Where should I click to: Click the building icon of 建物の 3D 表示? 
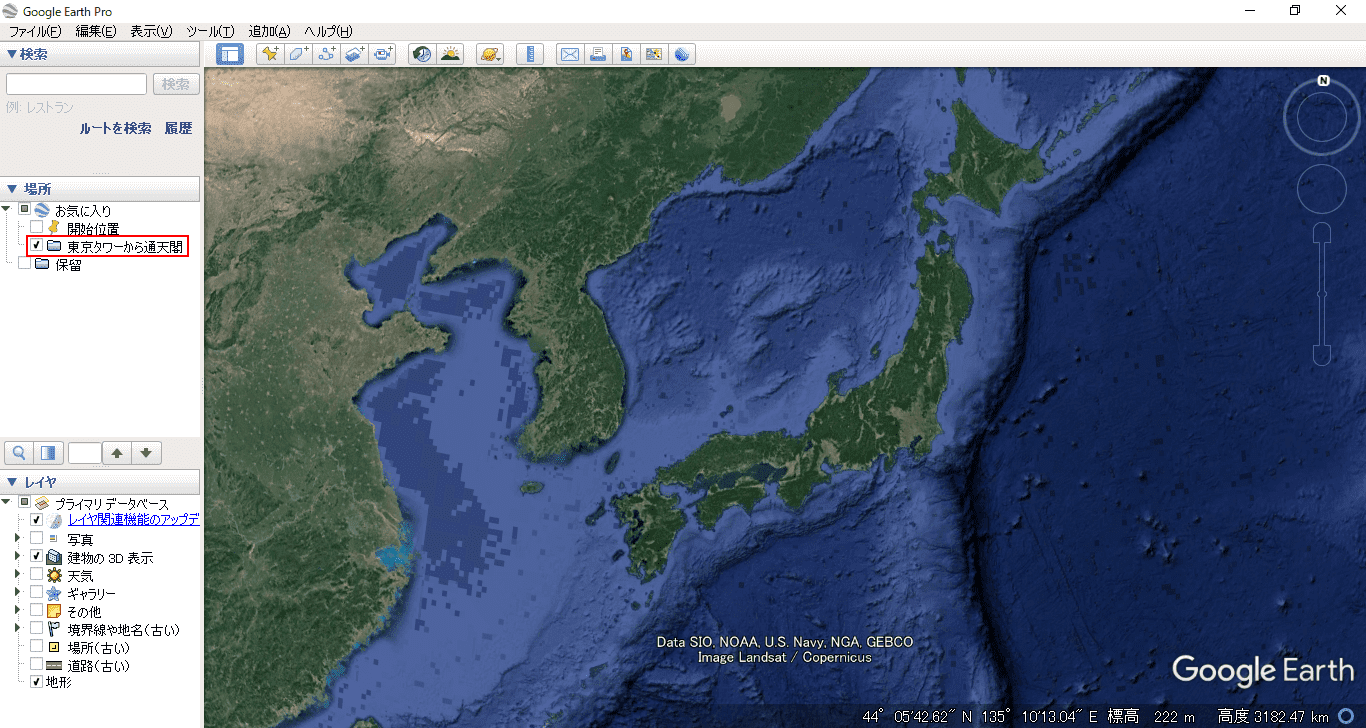coord(54,557)
